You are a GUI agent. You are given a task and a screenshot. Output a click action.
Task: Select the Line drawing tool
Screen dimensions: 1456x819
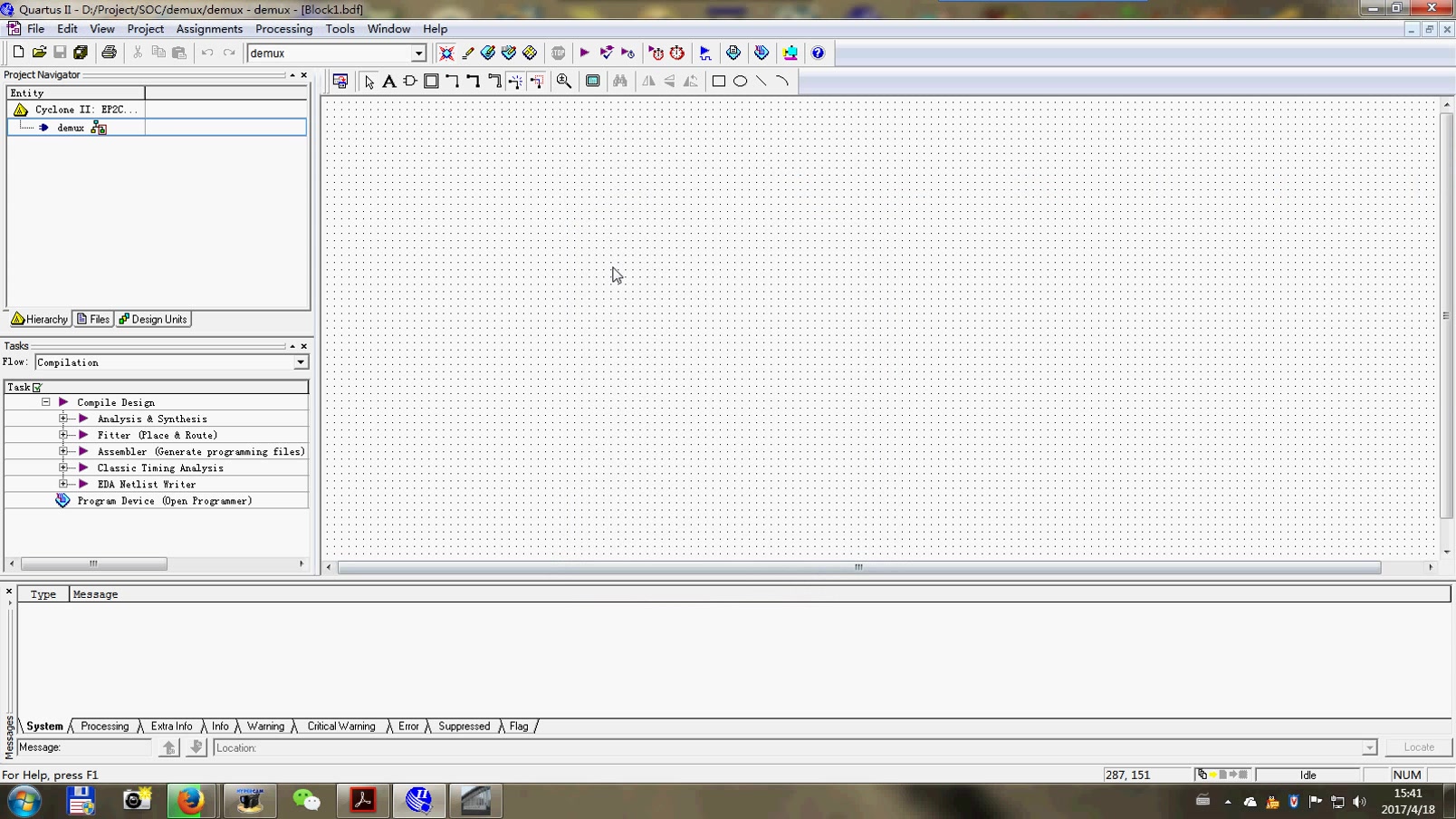coord(761,82)
